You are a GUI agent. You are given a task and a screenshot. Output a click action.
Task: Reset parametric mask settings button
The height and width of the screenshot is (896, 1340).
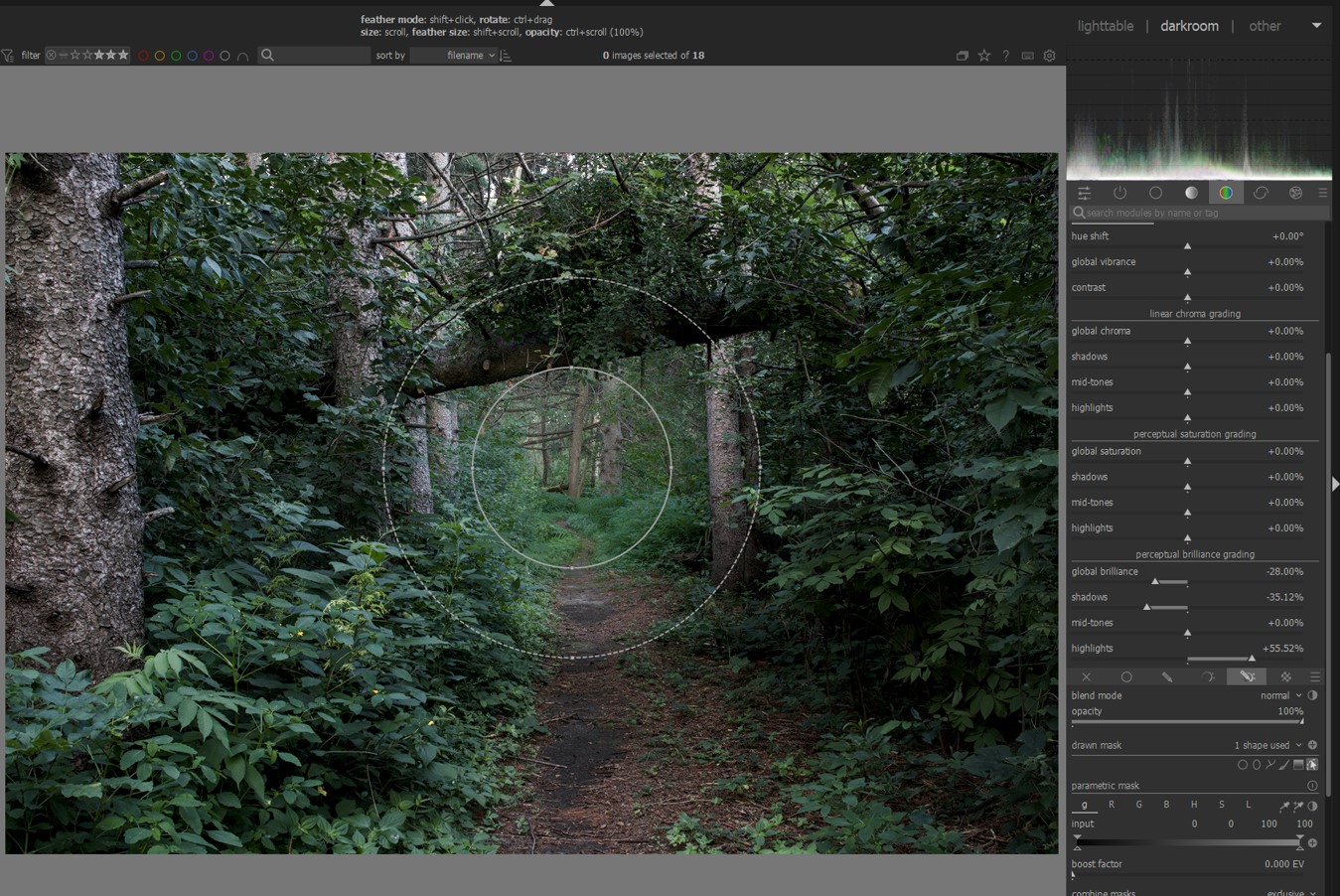(x=1312, y=786)
